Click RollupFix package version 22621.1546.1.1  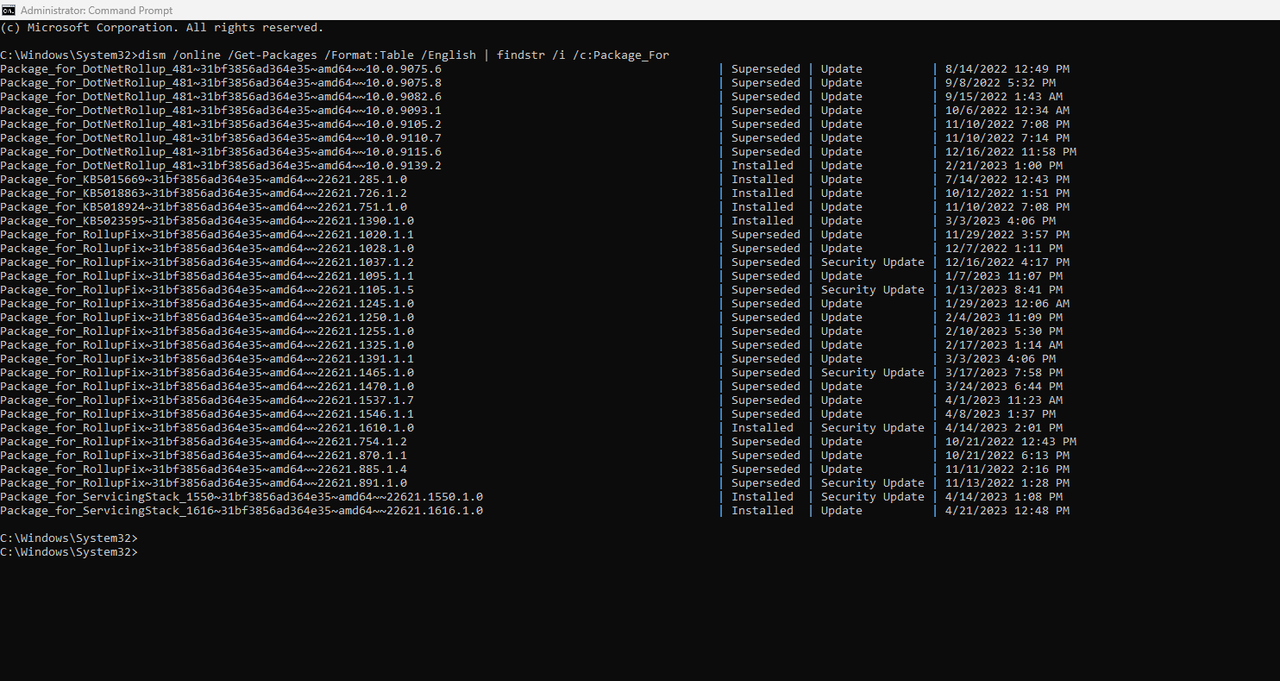[207, 414]
